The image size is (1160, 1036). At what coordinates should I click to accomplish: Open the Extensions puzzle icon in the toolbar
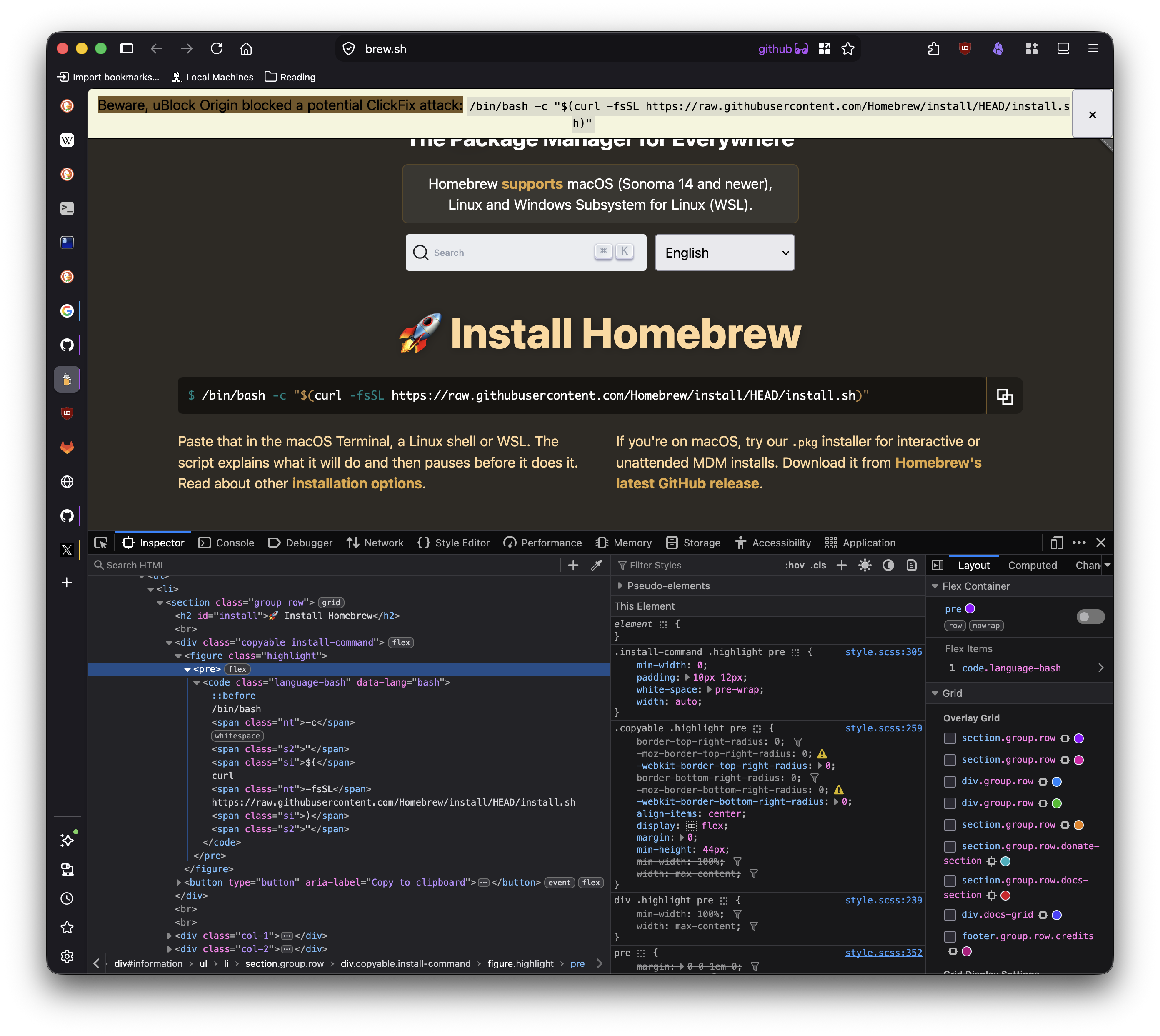[933, 48]
